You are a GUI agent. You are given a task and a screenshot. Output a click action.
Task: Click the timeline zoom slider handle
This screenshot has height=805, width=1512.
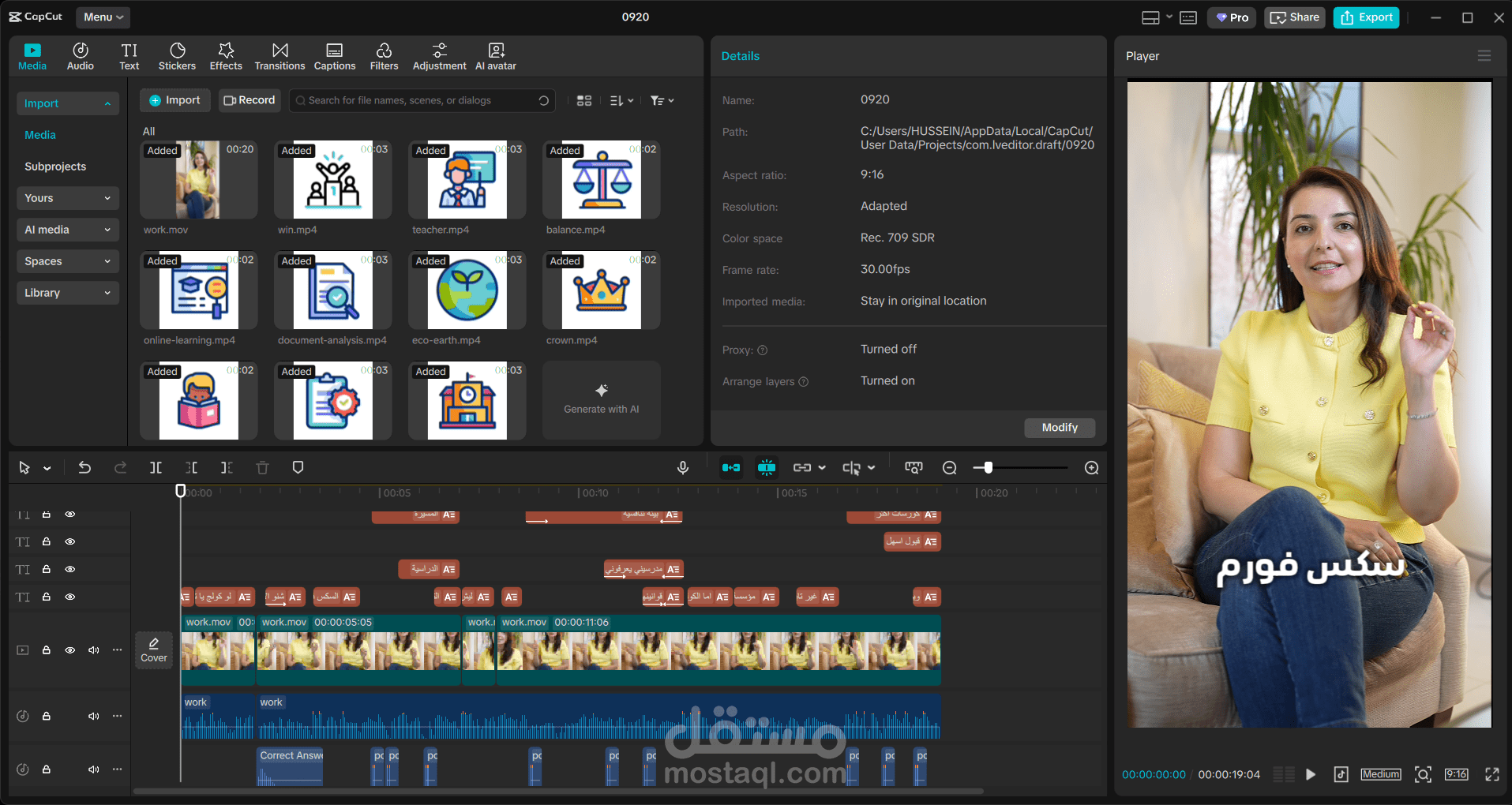tap(988, 468)
